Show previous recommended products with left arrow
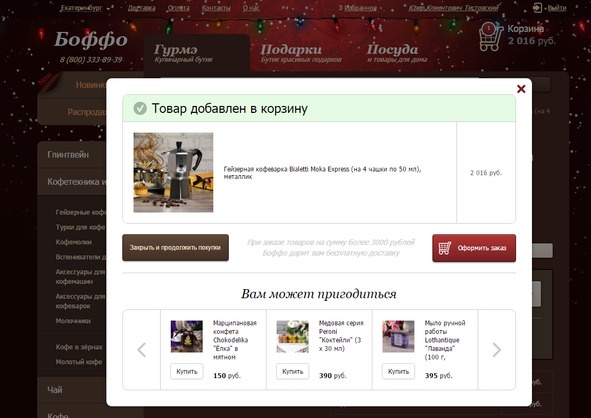Viewport: 591px width, 418px height. click(x=141, y=350)
